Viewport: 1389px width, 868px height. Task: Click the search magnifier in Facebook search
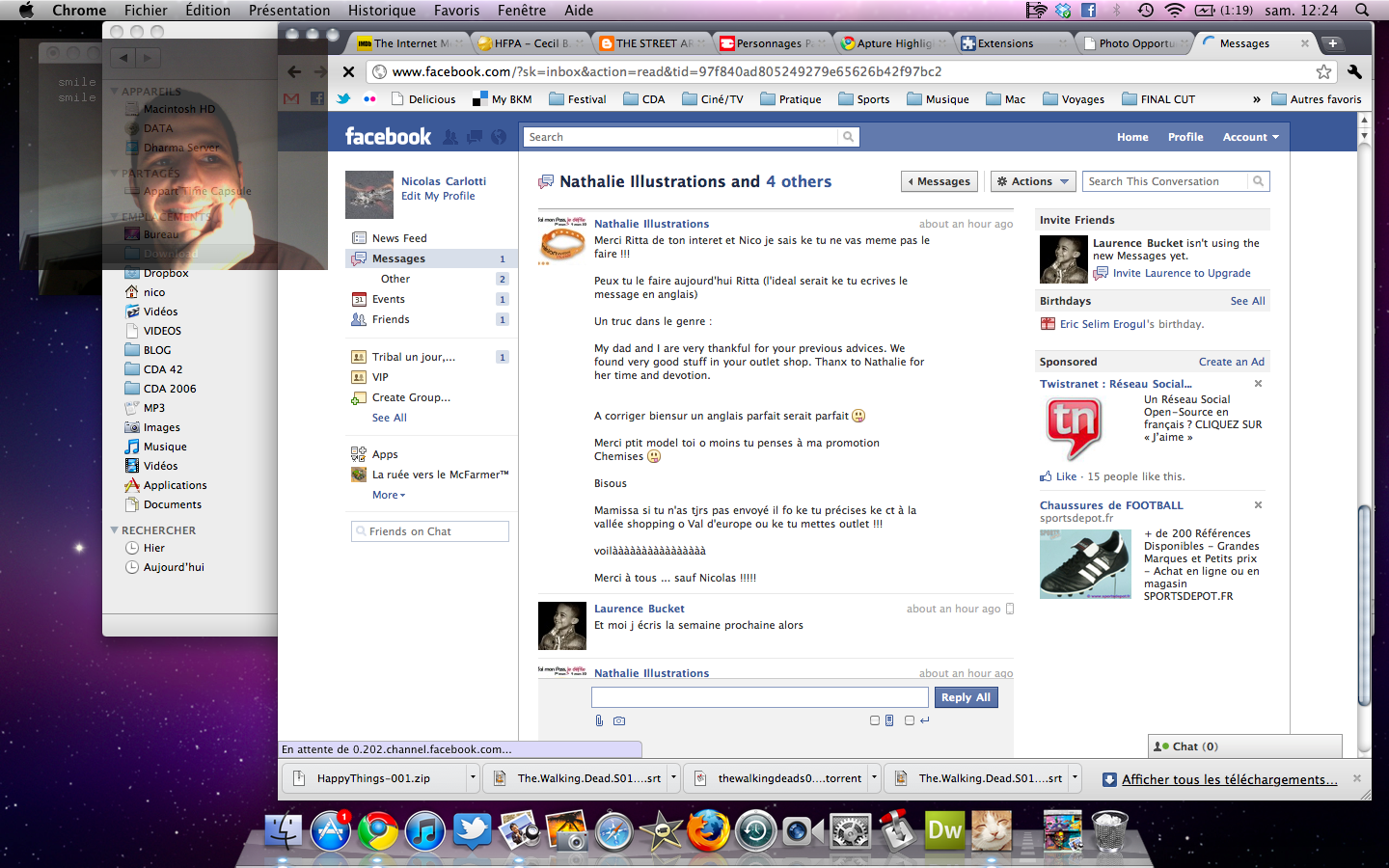pyautogui.click(x=848, y=137)
